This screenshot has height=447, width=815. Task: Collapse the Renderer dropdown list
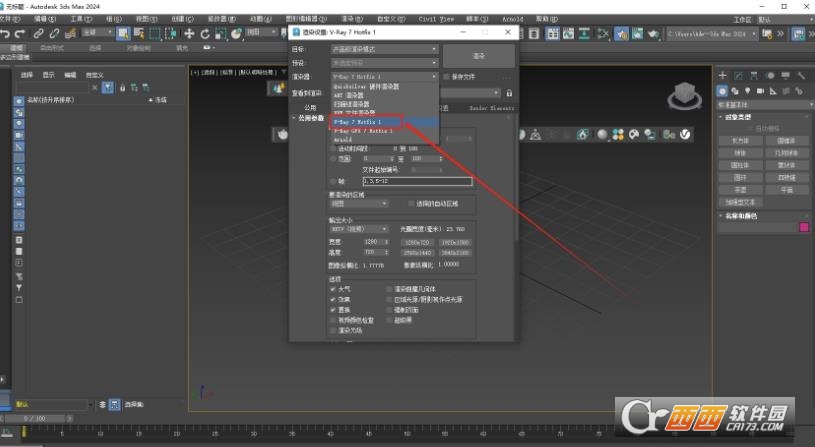(385, 76)
